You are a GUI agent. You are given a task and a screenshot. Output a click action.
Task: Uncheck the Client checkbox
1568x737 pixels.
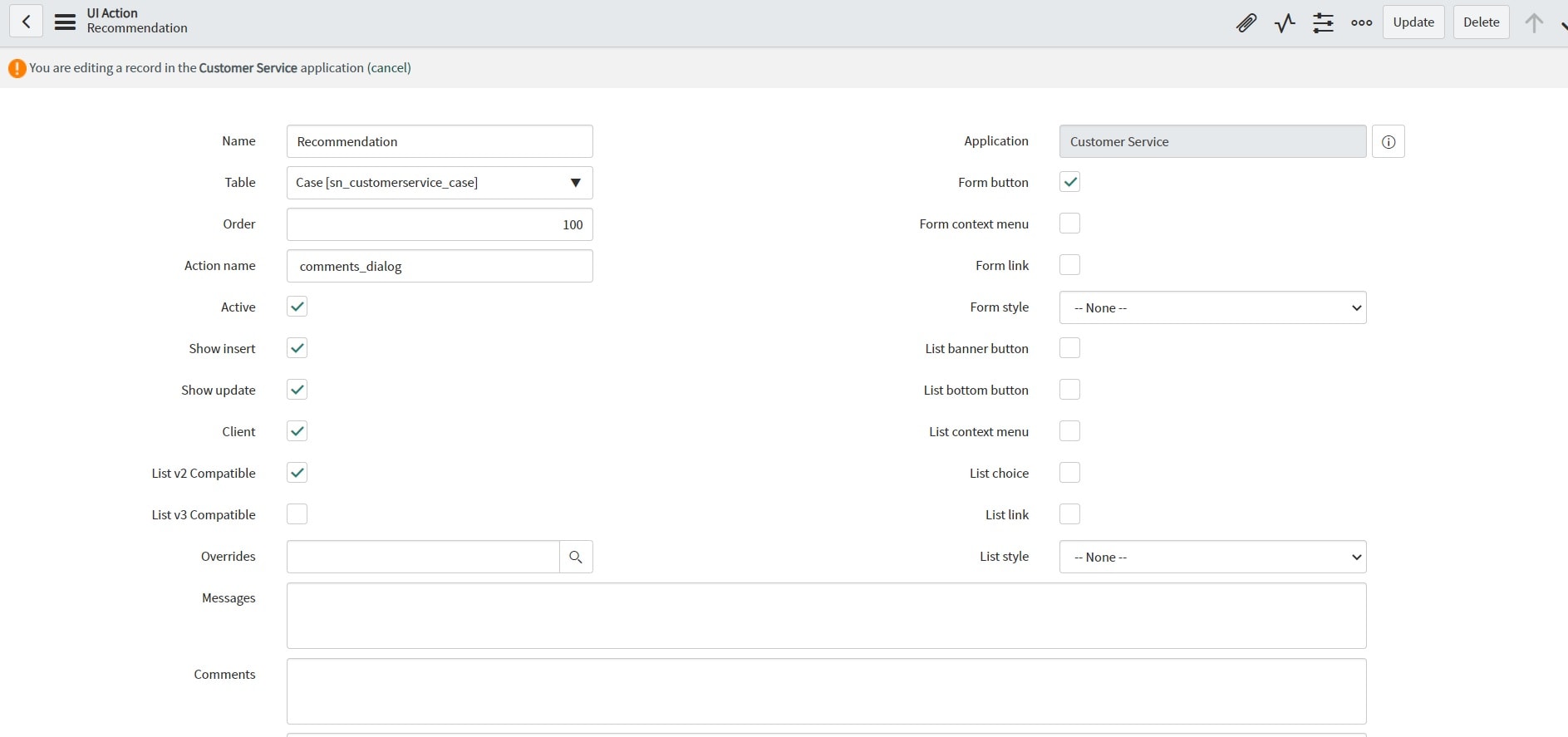297,431
